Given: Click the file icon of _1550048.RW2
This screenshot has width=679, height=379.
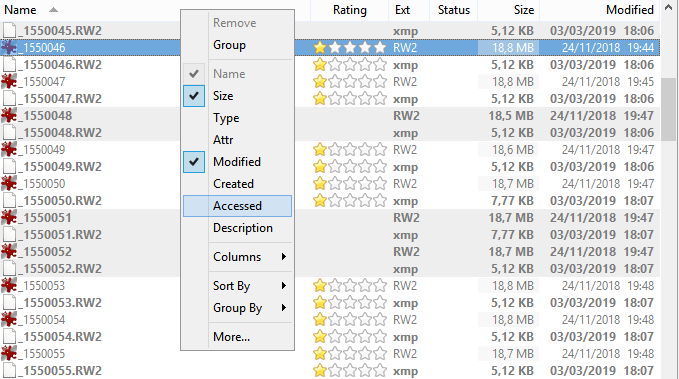Looking at the screenshot, I should [9, 133].
